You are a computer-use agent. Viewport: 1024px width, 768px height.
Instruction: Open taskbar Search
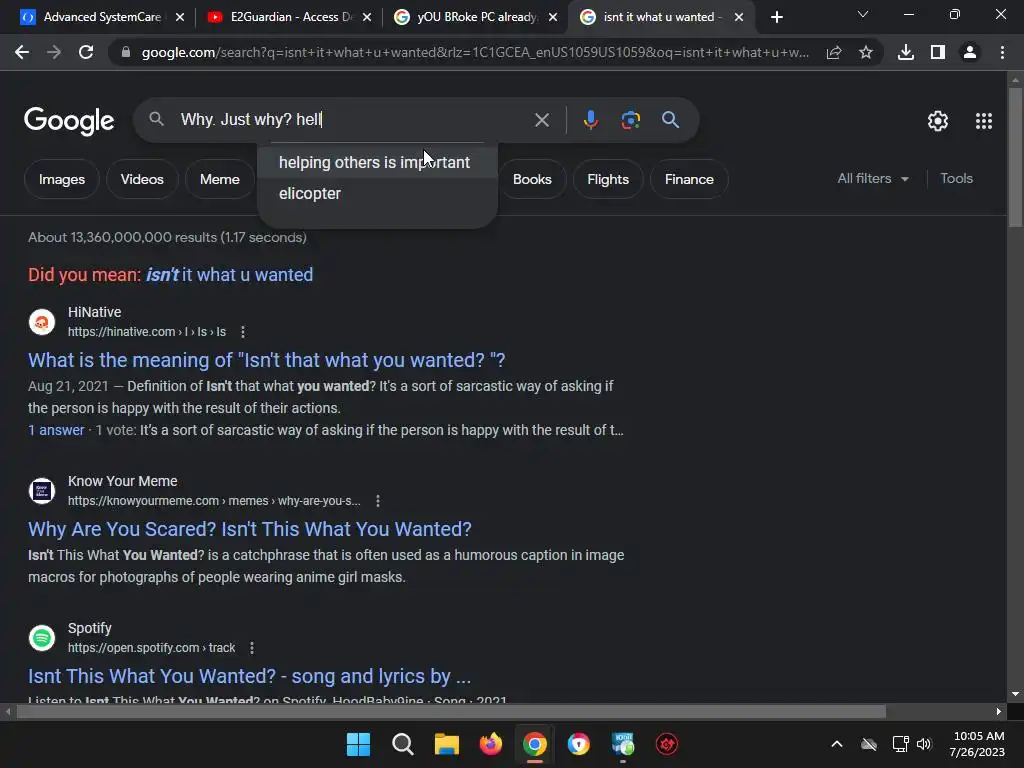[x=402, y=744]
